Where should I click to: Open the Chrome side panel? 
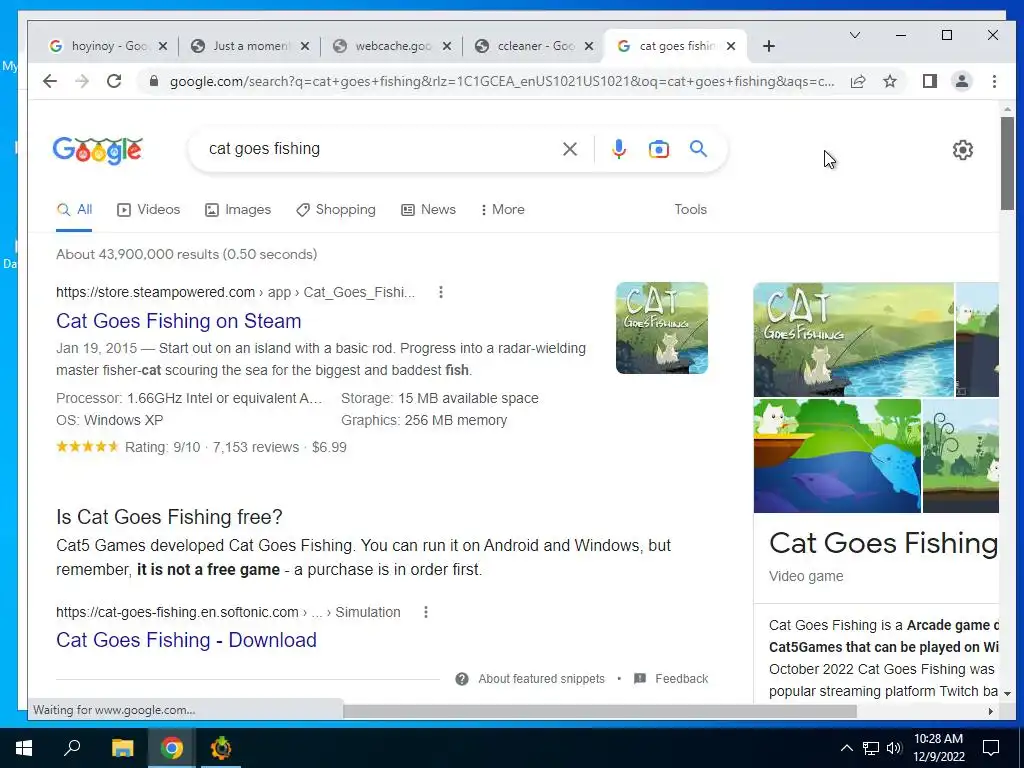click(x=929, y=81)
